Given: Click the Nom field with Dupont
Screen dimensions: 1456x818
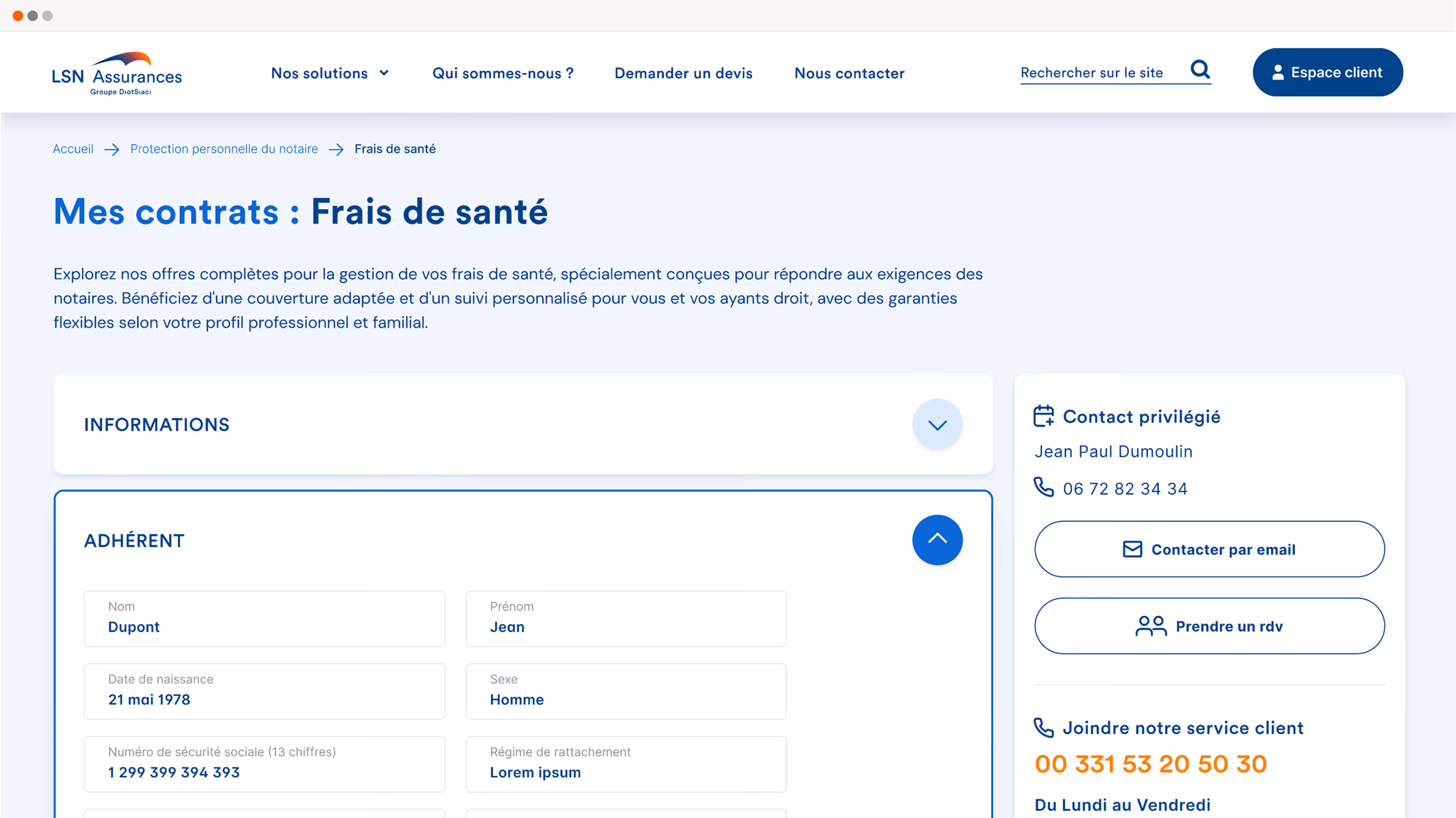Looking at the screenshot, I should (x=265, y=618).
